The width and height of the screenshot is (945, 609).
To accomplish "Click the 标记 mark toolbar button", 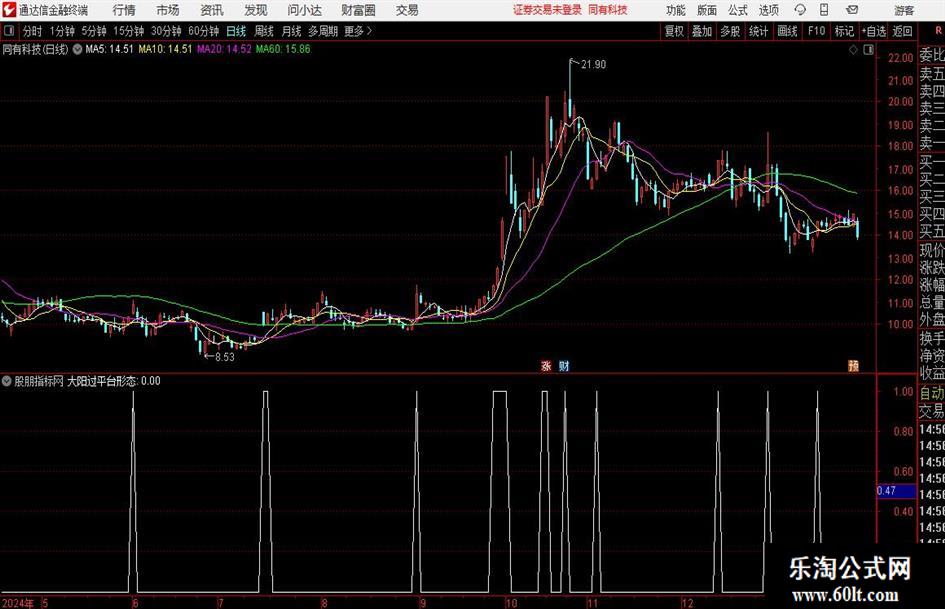I will click(844, 31).
